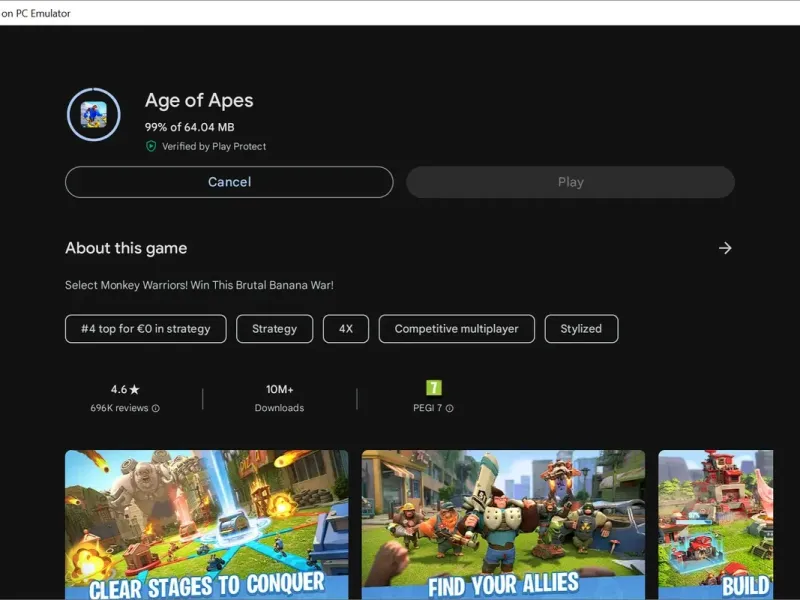Click the reviews info icon
800x600 pixels.
[x=156, y=408]
